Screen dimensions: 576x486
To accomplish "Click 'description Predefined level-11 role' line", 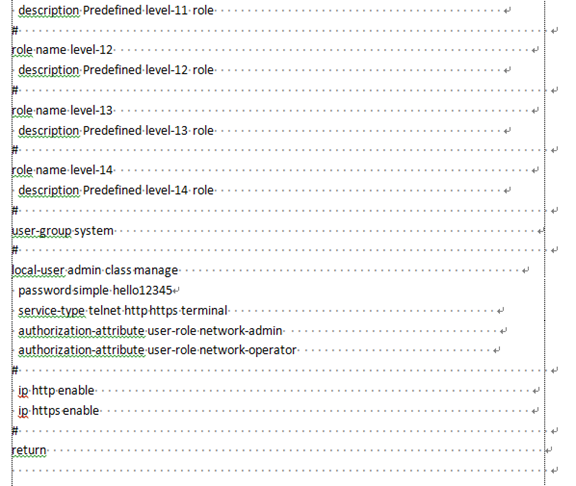I will (116, 10).
